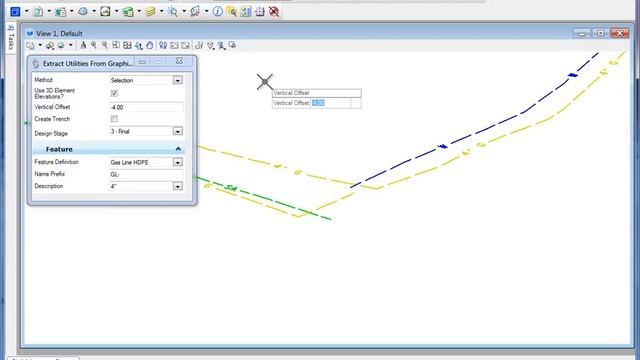Click the View Next icon
640x360 pixels.
185,45
